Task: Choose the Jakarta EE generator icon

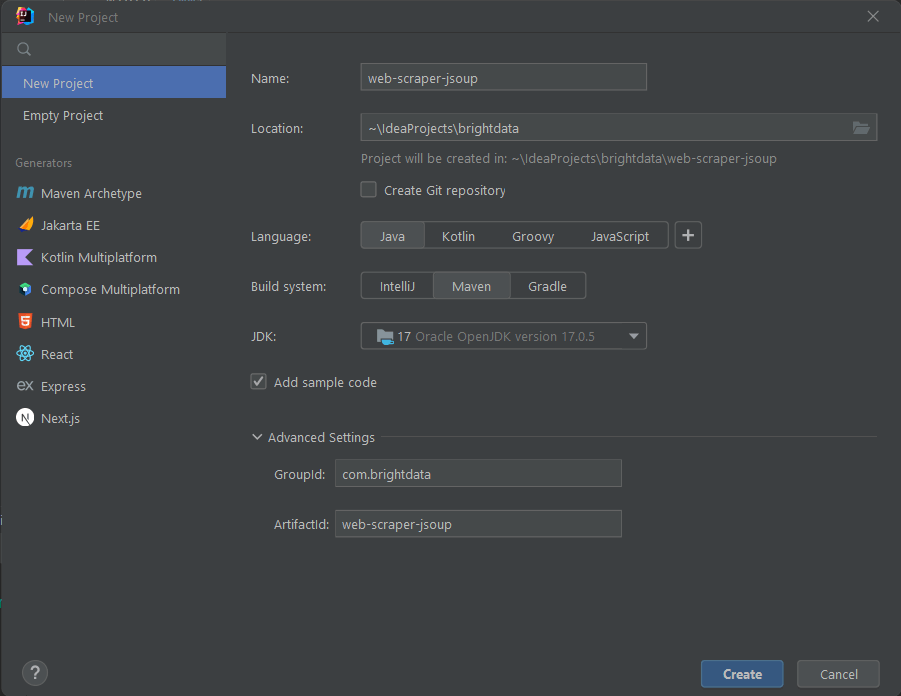Action: (x=26, y=225)
